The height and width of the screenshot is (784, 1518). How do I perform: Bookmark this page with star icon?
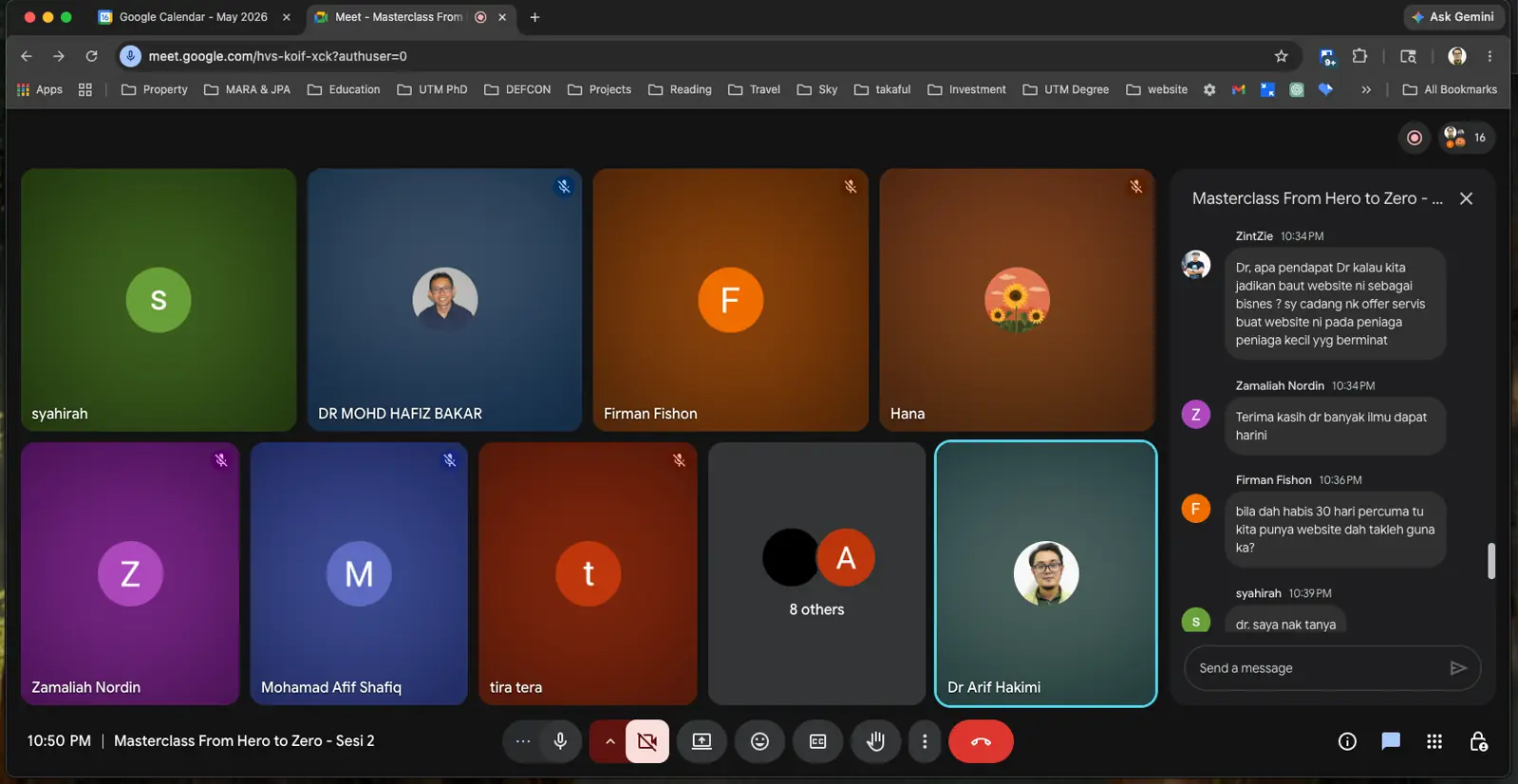1281,56
